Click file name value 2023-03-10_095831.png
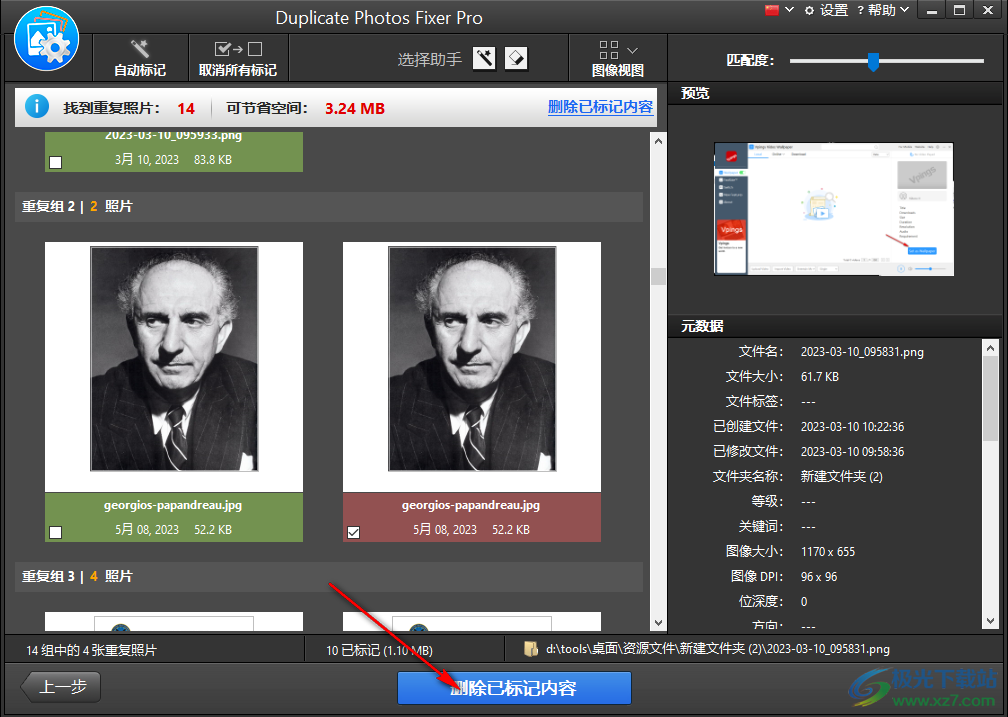 (862, 352)
